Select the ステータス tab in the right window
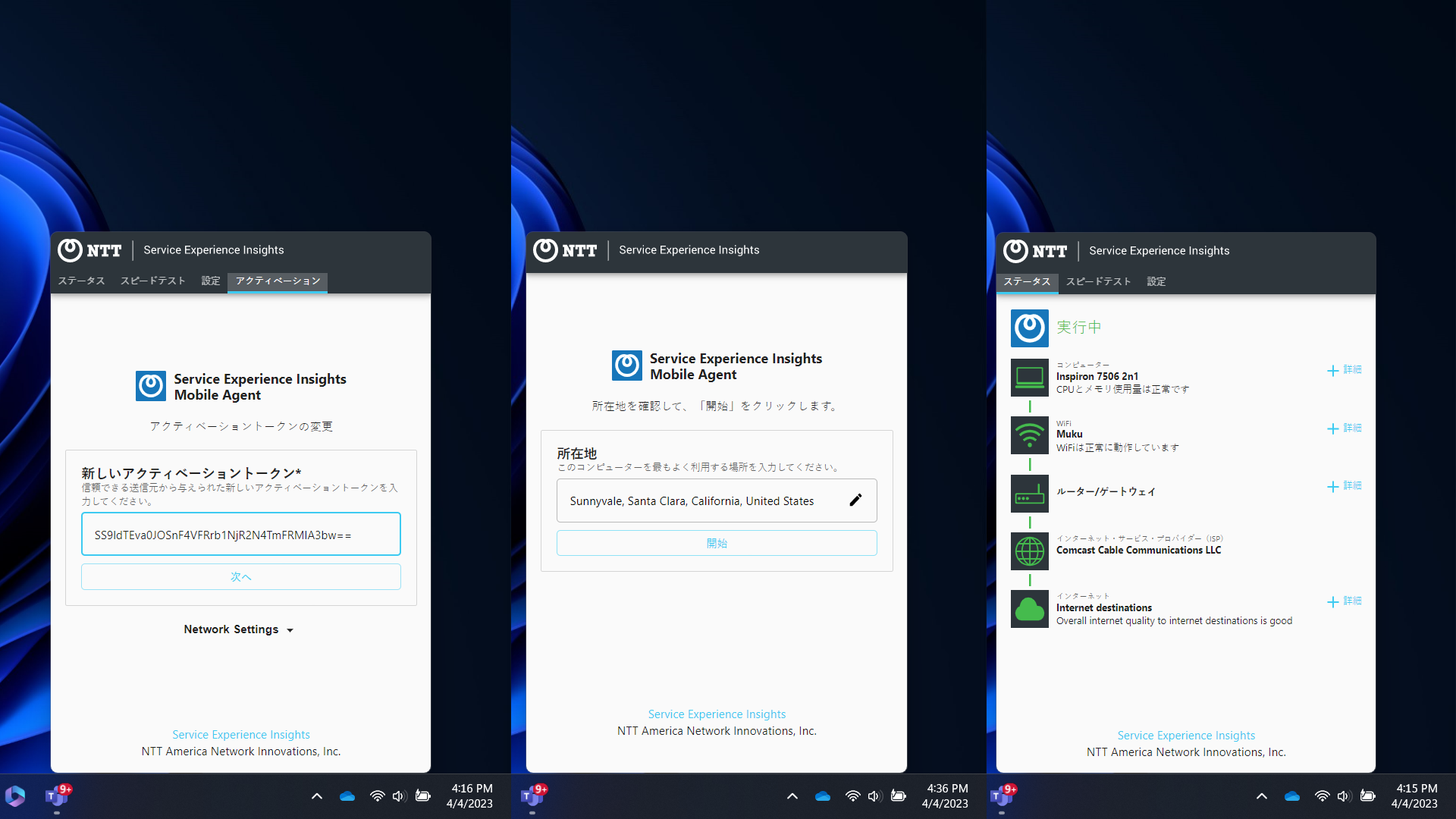The height and width of the screenshot is (819, 1456). click(1027, 282)
